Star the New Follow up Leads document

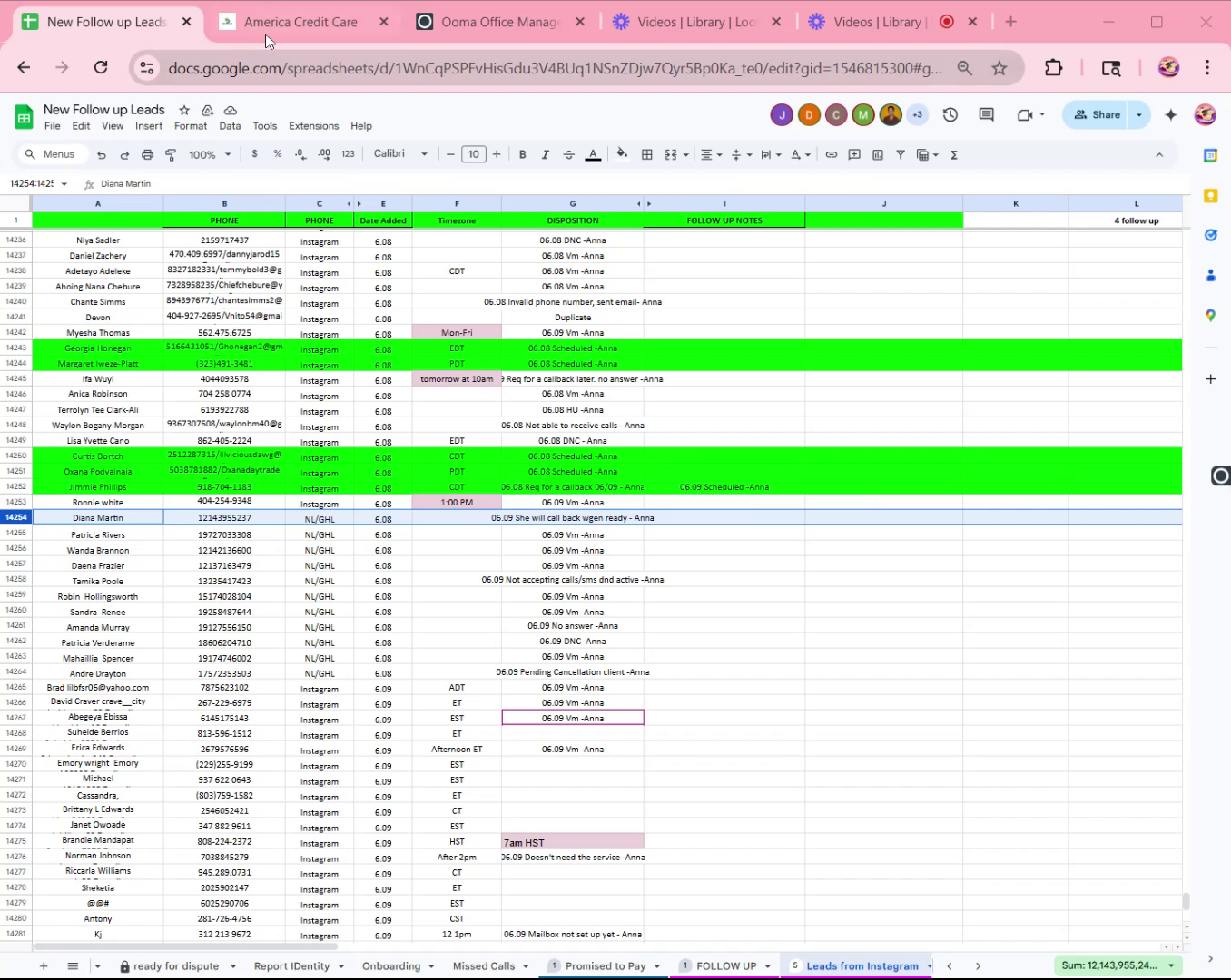(x=184, y=110)
